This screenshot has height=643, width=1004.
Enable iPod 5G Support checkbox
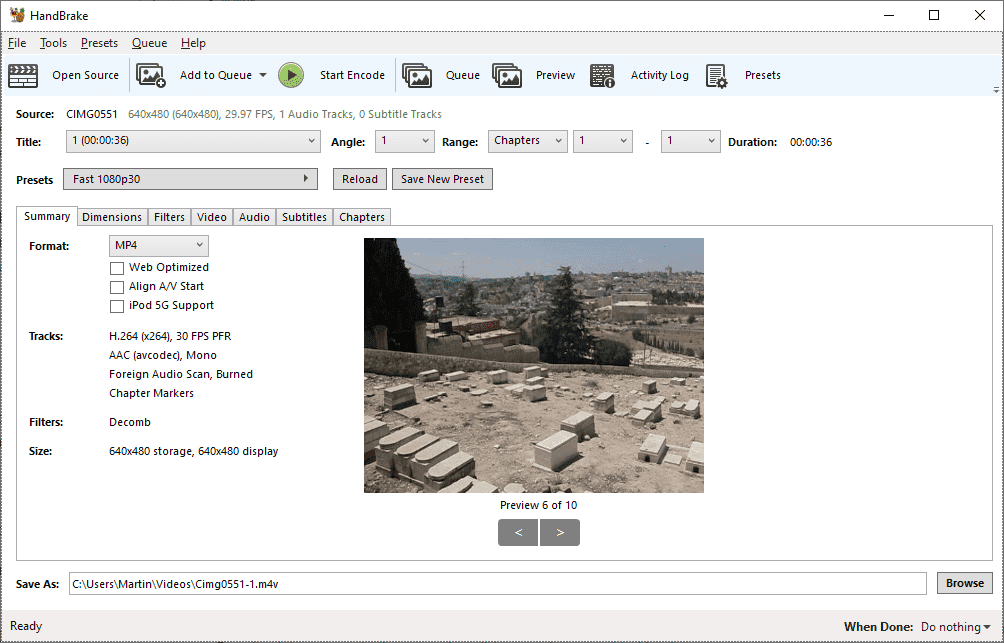tap(117, 306)
